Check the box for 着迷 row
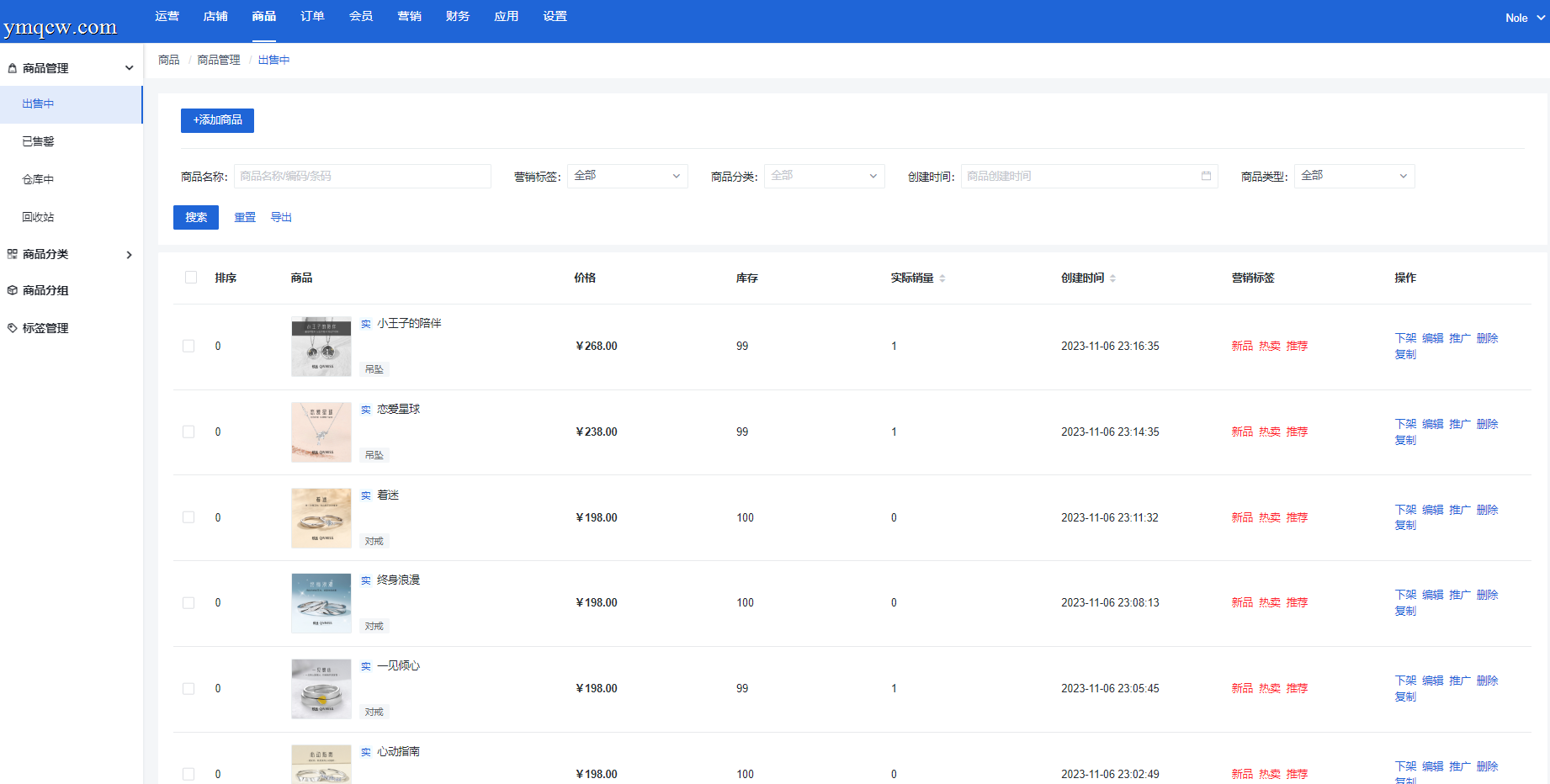This screenshot has width=1550, height=784. (x=188, y=517)
